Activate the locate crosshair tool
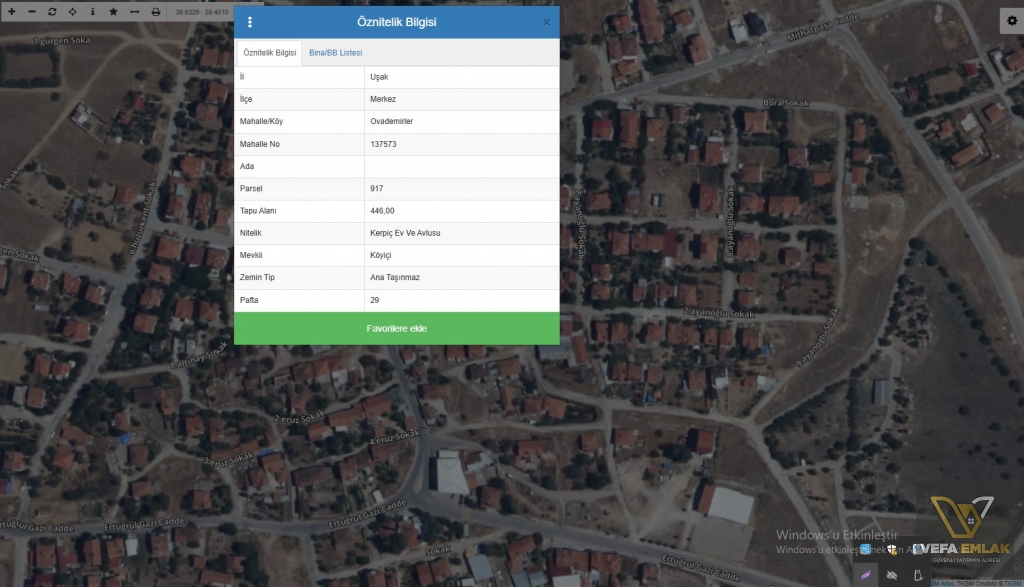Screen dimensions: 1024x587 (x=72, y=11)
